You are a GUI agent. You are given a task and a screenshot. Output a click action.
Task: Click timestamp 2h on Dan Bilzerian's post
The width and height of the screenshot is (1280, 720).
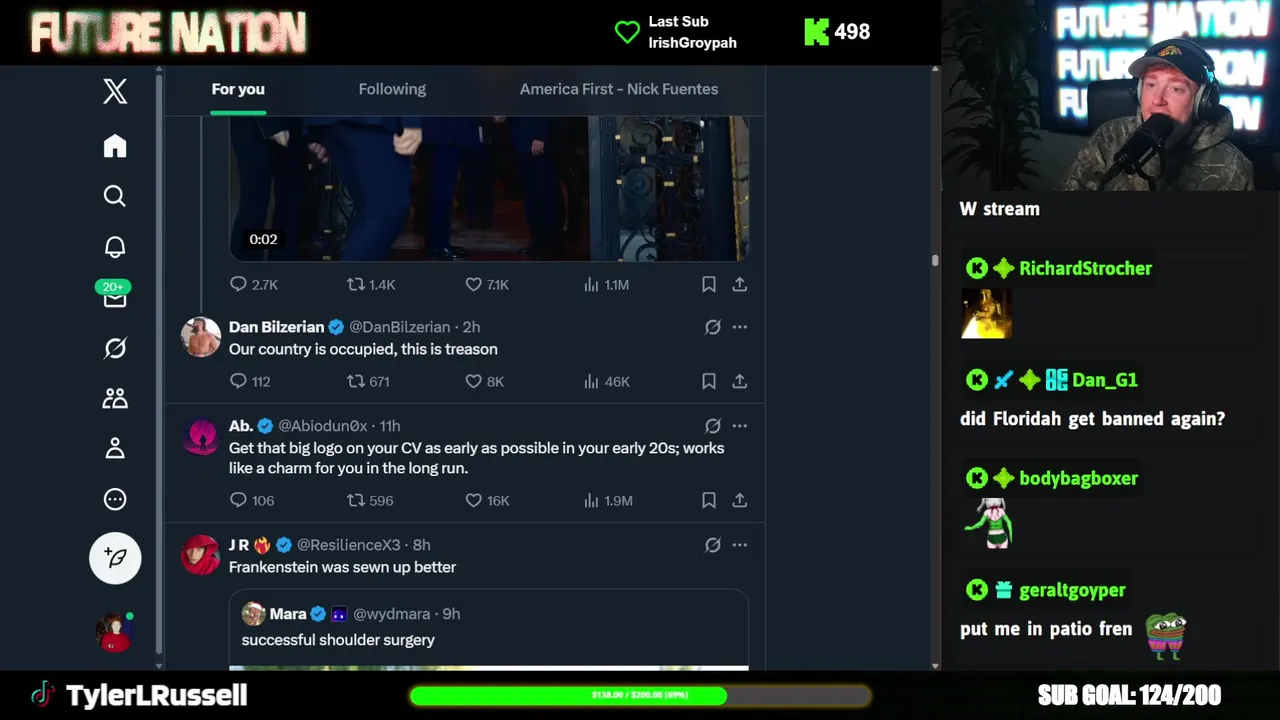[471, 327]
